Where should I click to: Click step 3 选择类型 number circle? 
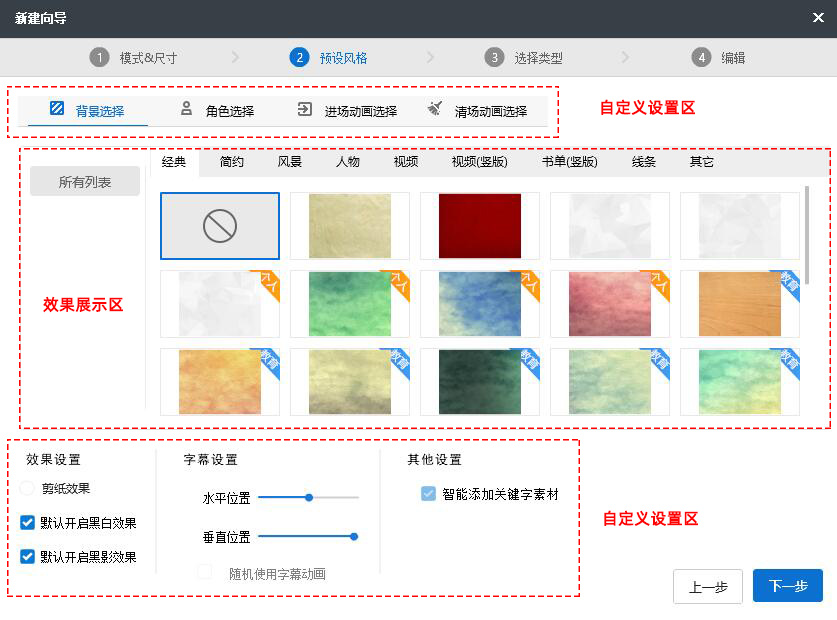[494, 57]
